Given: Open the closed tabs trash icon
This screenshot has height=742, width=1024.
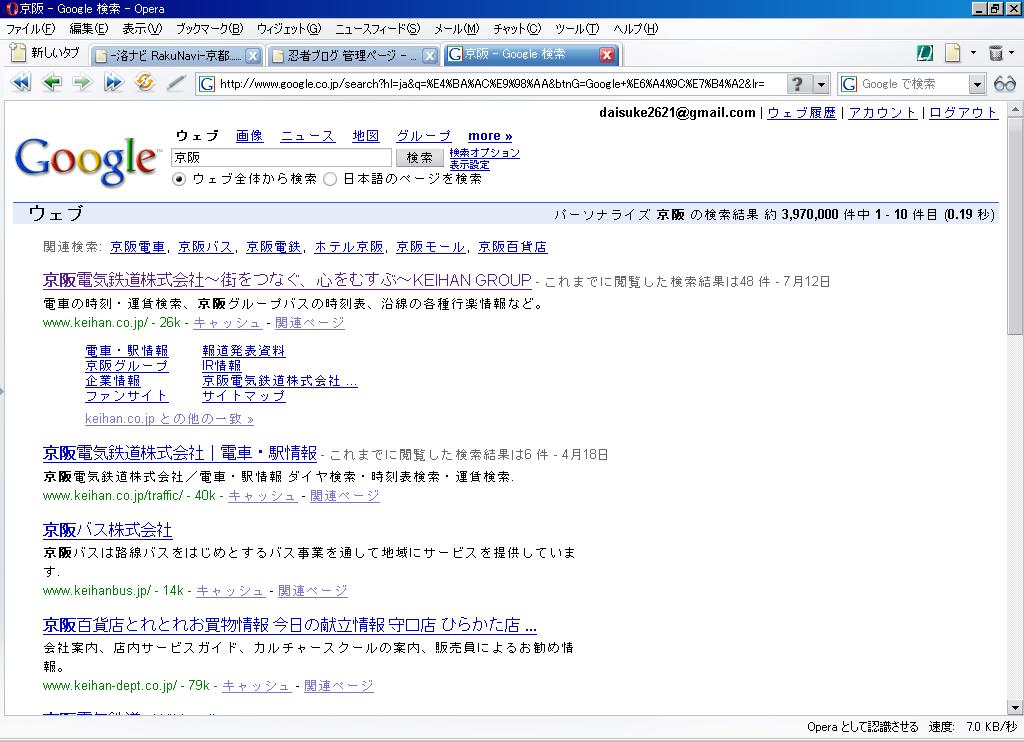Looking at the screenshot, I should tap(996, 53).
